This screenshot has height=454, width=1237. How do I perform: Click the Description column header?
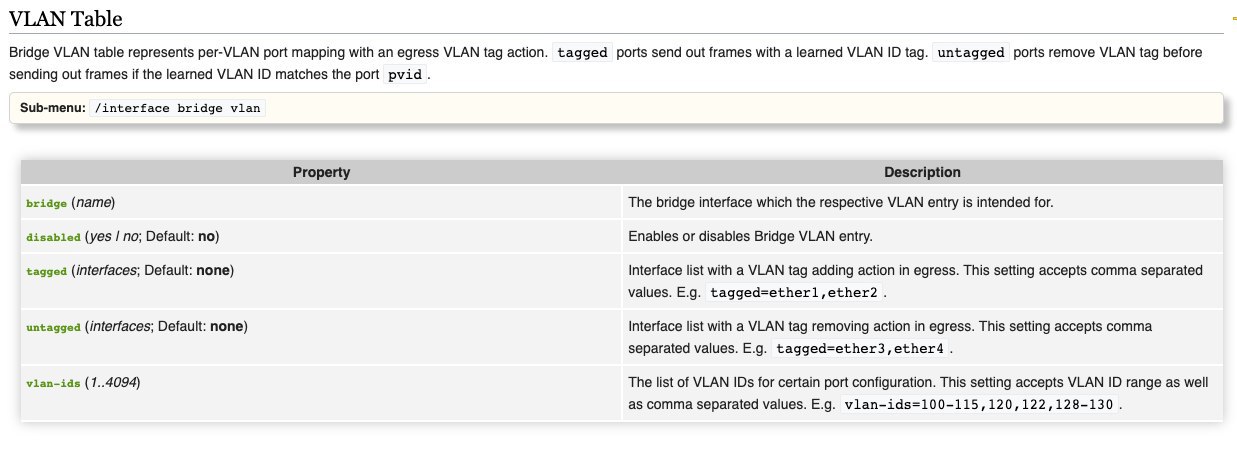point(922,172)
